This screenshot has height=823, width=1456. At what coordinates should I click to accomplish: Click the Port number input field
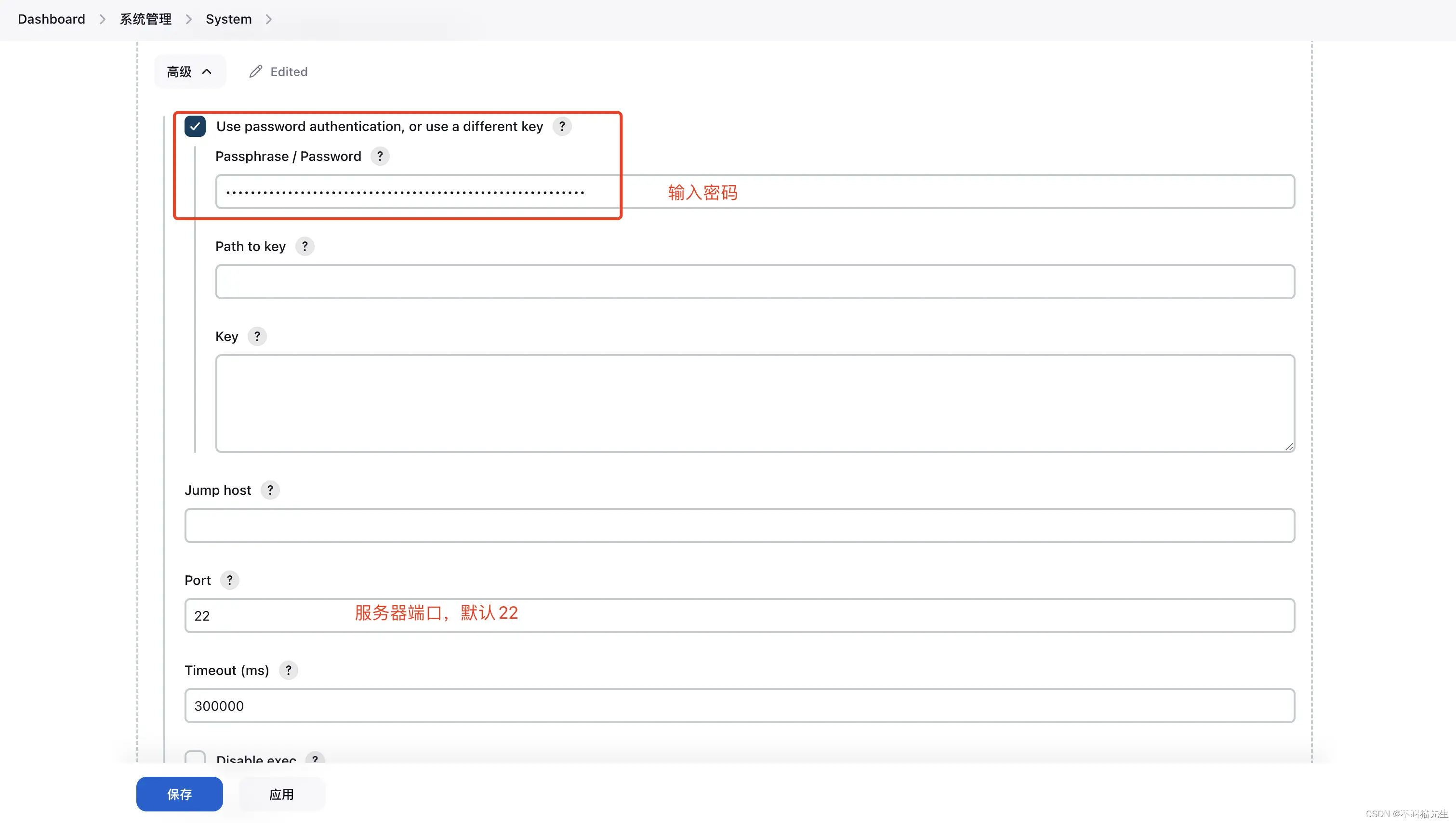point(739,615)
